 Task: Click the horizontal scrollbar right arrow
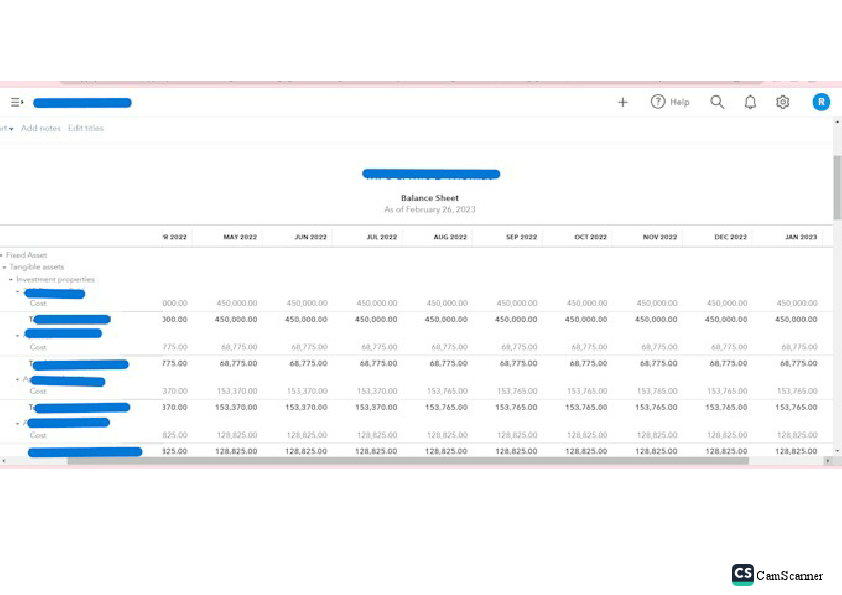pyautogui.click(x=828, y=461)
